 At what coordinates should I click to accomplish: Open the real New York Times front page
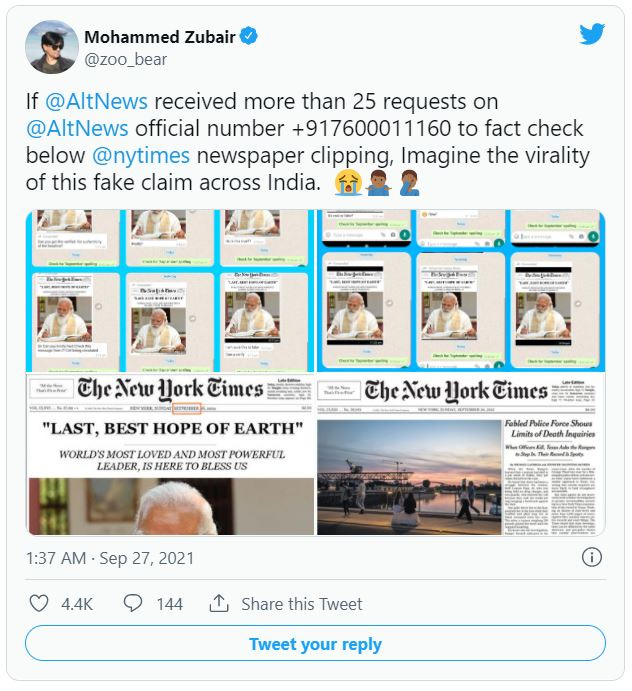pyautogui.click(x=461, y=454)
